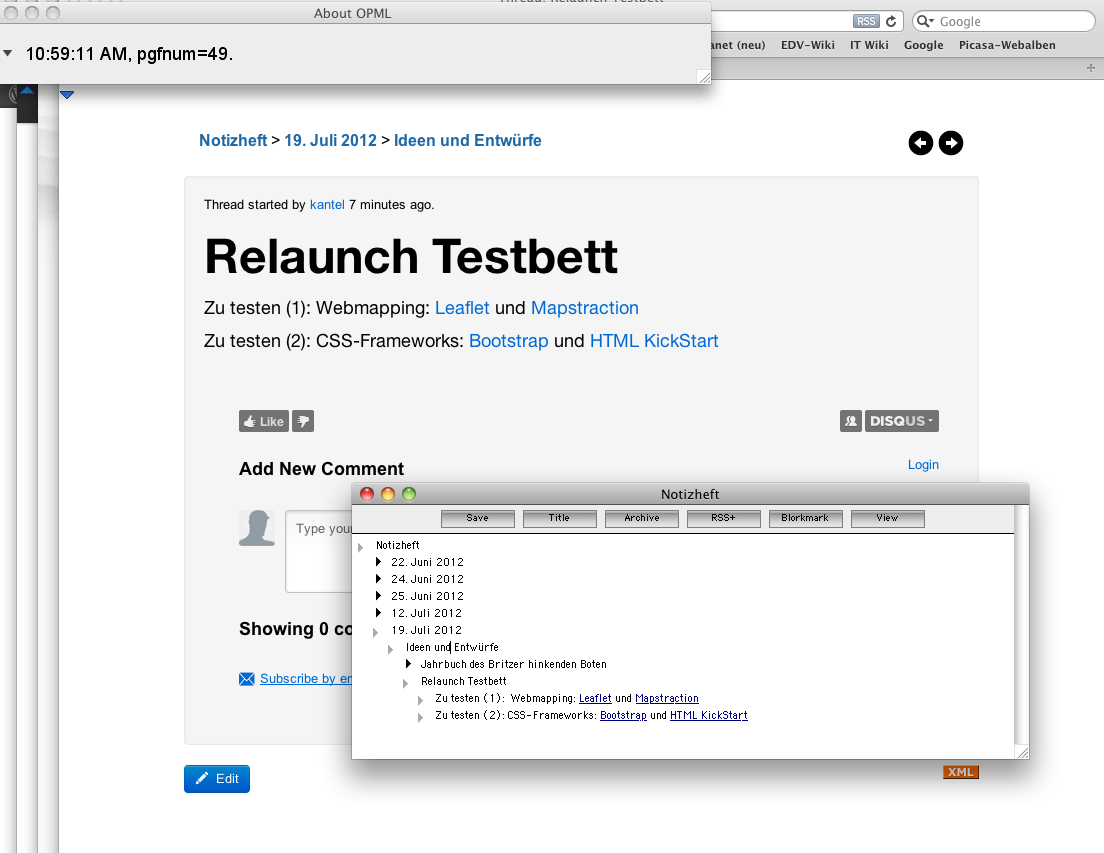Image resolution: width=1104 pixels, height=853 pixels.
Task: Reload the page in the browser
Action: click(891, 21)
